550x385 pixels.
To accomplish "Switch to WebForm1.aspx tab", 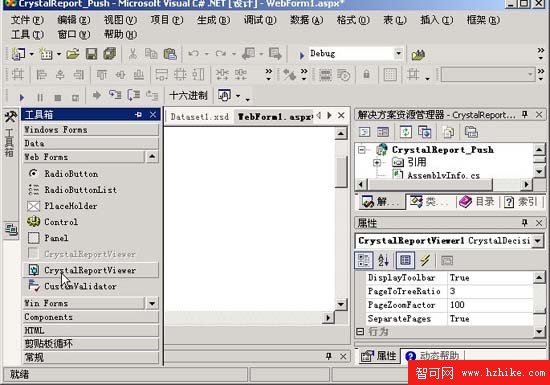I will pyautogui.click(x=275, y=116).
